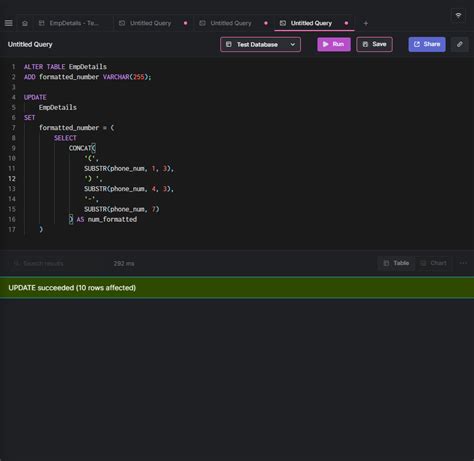The width and height of the screenshot is (474, 461).
Task: Click AS num_formatted on line 16
Action: pos(107,219)
